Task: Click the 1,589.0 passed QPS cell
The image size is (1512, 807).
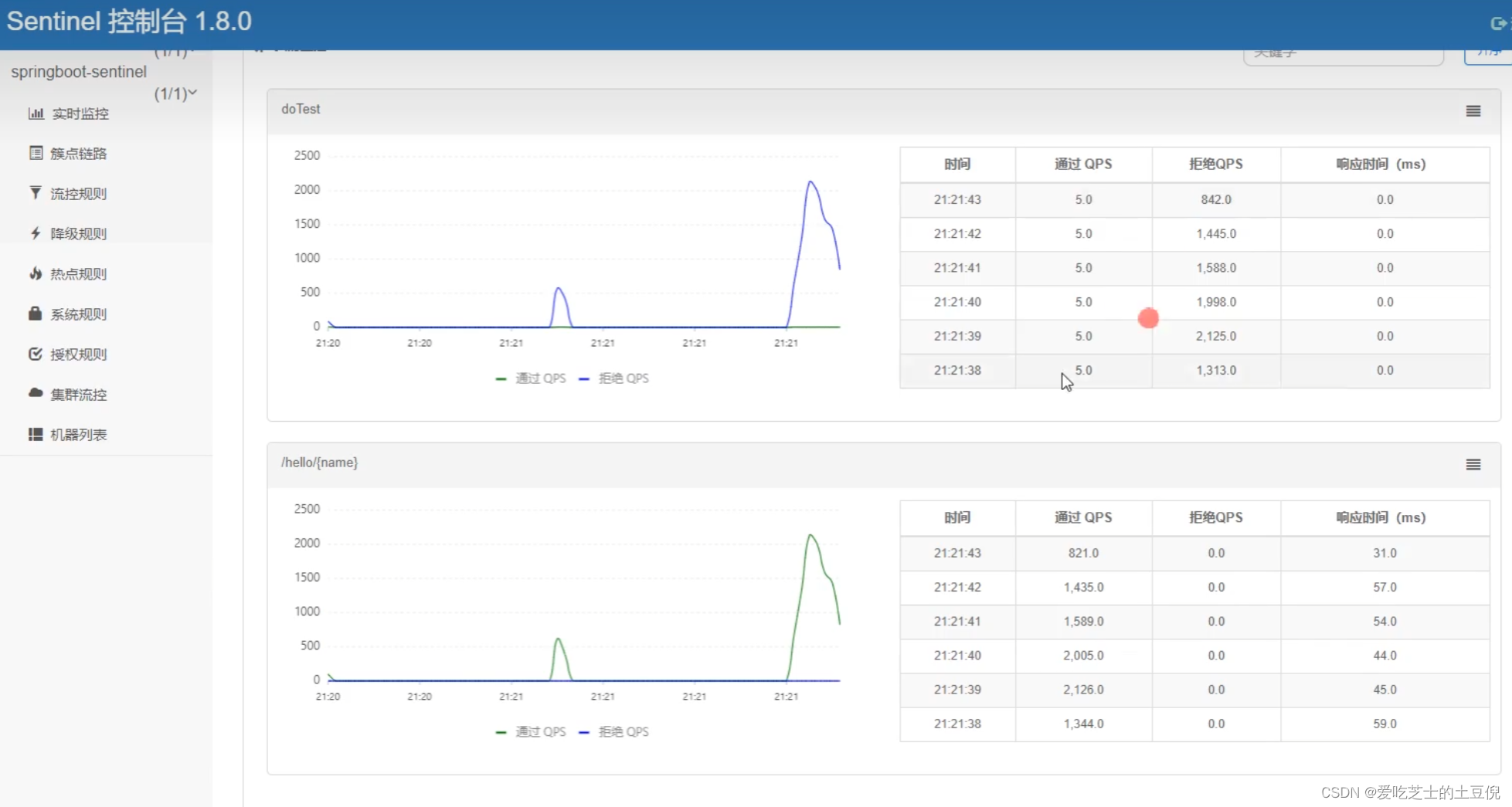Action: 1083,622
